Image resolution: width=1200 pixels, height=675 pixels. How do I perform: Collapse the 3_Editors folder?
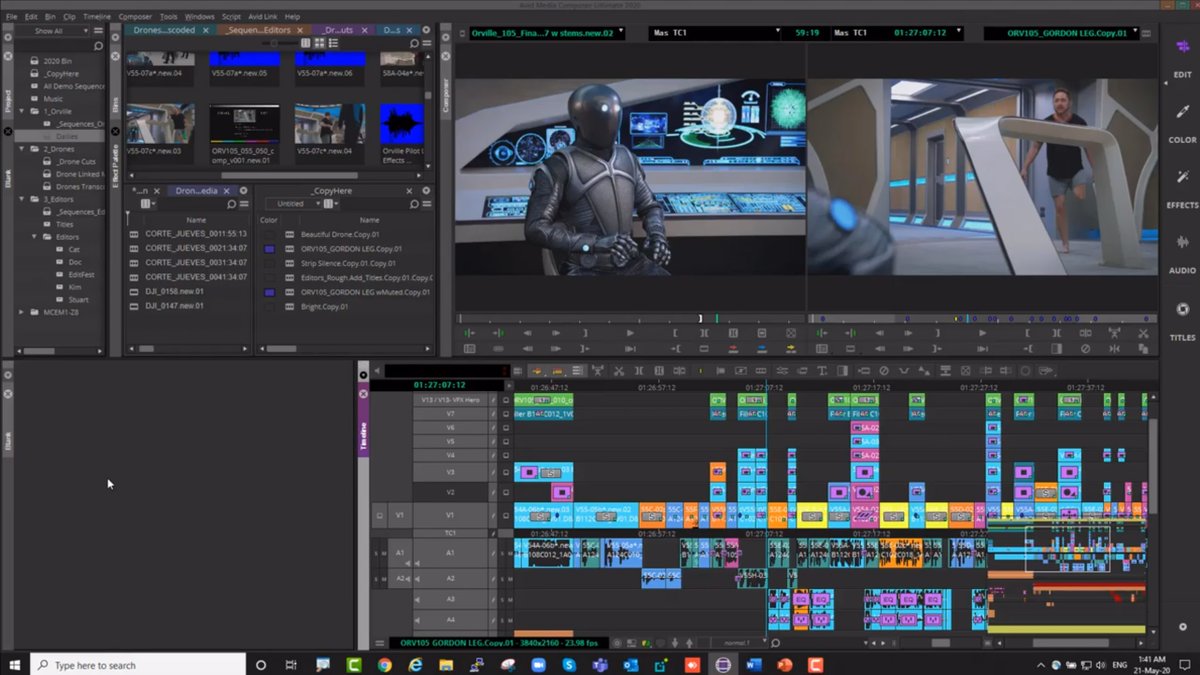pyautogui.click(x=22, y=199)
